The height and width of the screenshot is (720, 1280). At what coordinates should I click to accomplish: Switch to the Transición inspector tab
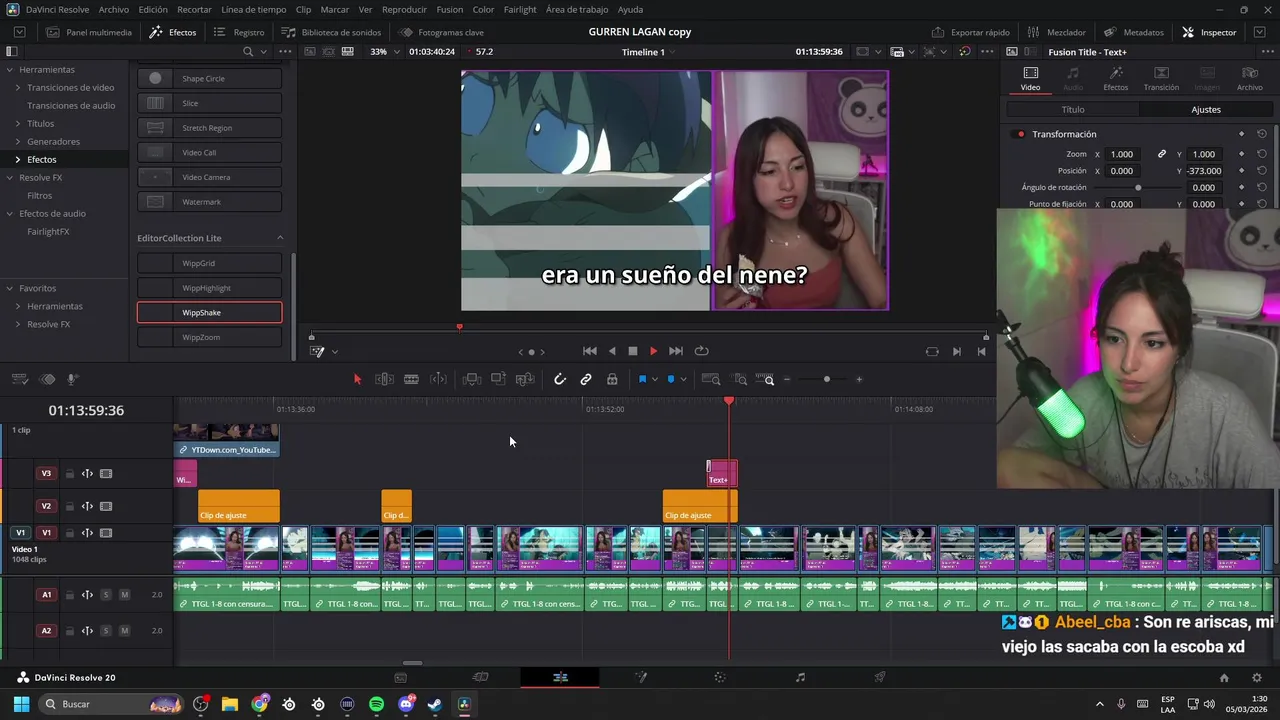(x=1161, y=78)
